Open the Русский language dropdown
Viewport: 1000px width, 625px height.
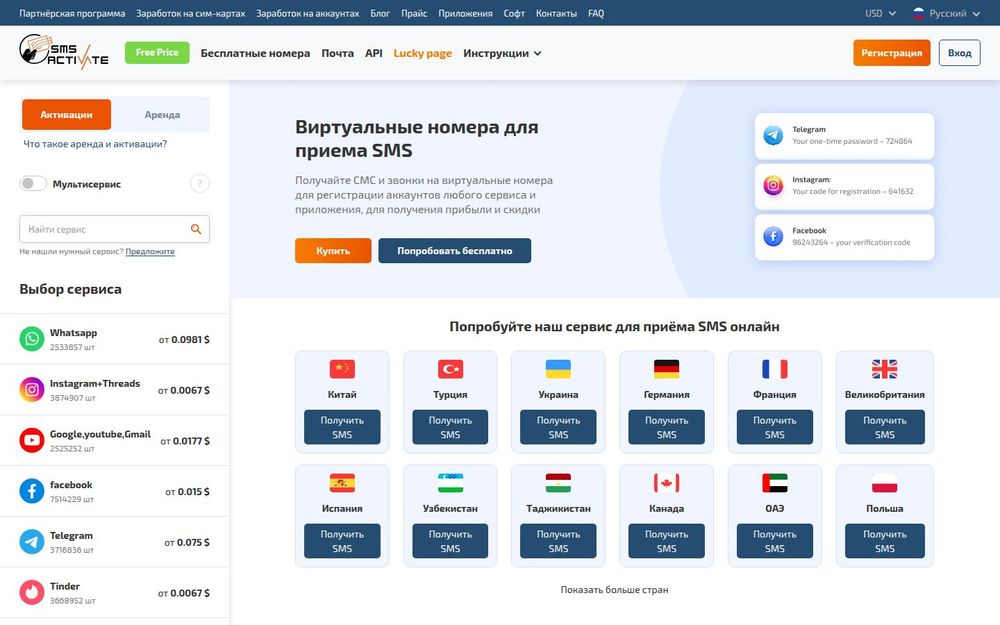[x=946, y=13]
